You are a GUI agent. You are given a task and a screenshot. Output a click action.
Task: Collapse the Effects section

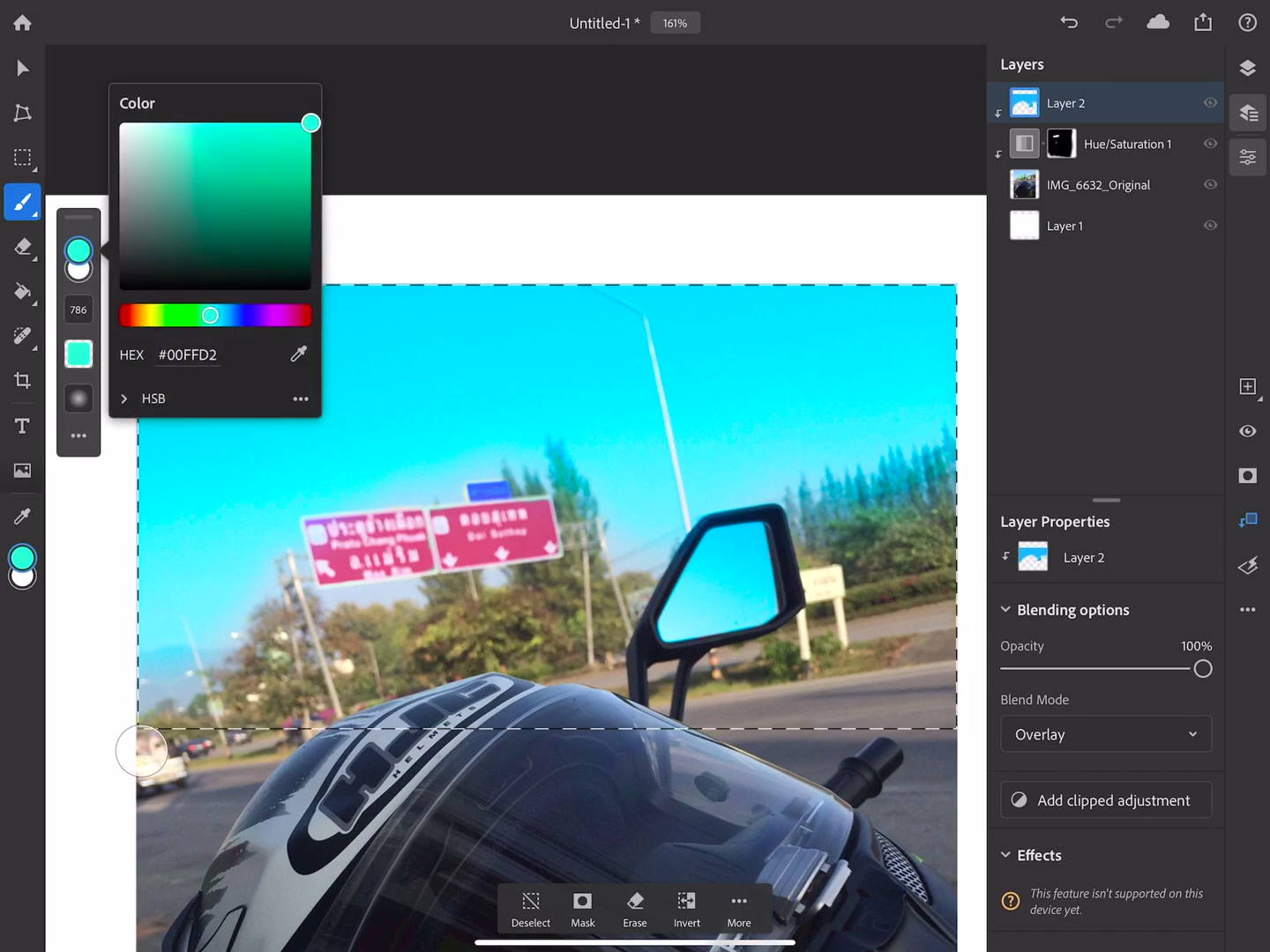1005,855
